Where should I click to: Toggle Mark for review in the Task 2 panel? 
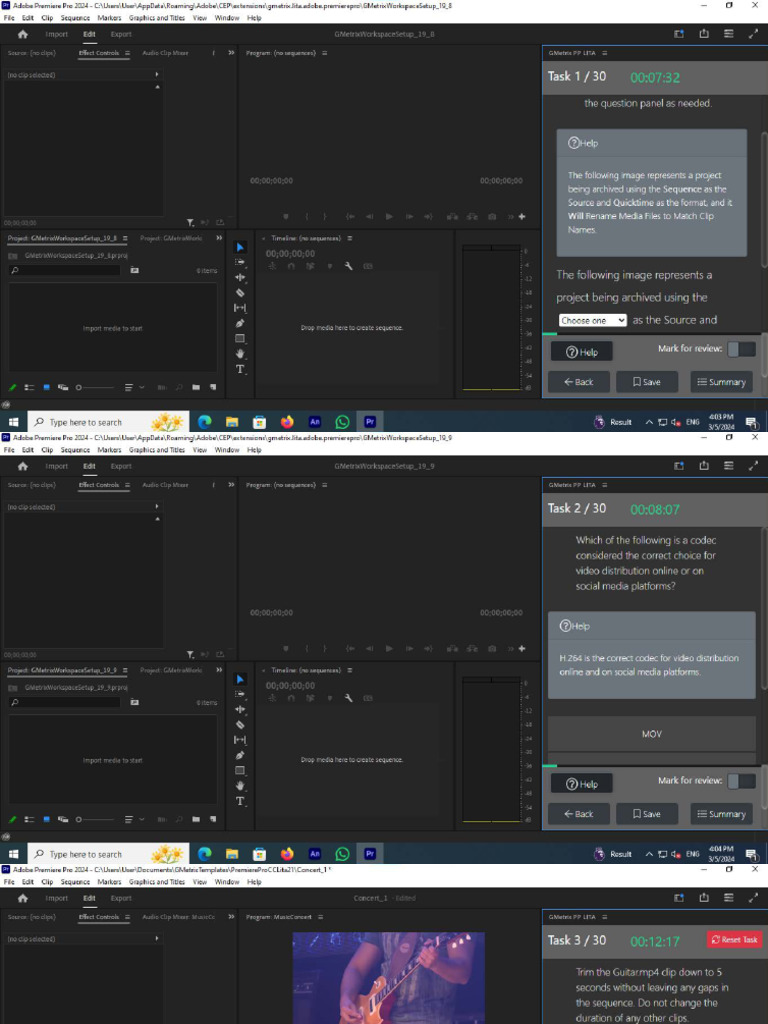pos(741,780)
